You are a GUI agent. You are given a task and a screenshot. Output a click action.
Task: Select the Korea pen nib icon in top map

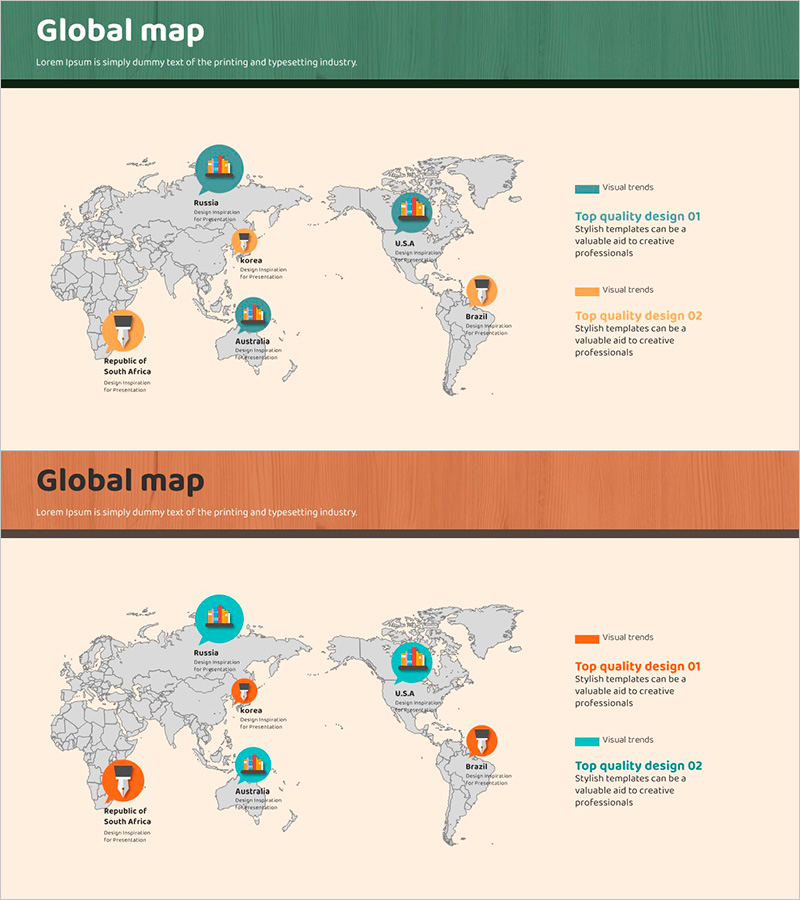(x=245, y=241)
